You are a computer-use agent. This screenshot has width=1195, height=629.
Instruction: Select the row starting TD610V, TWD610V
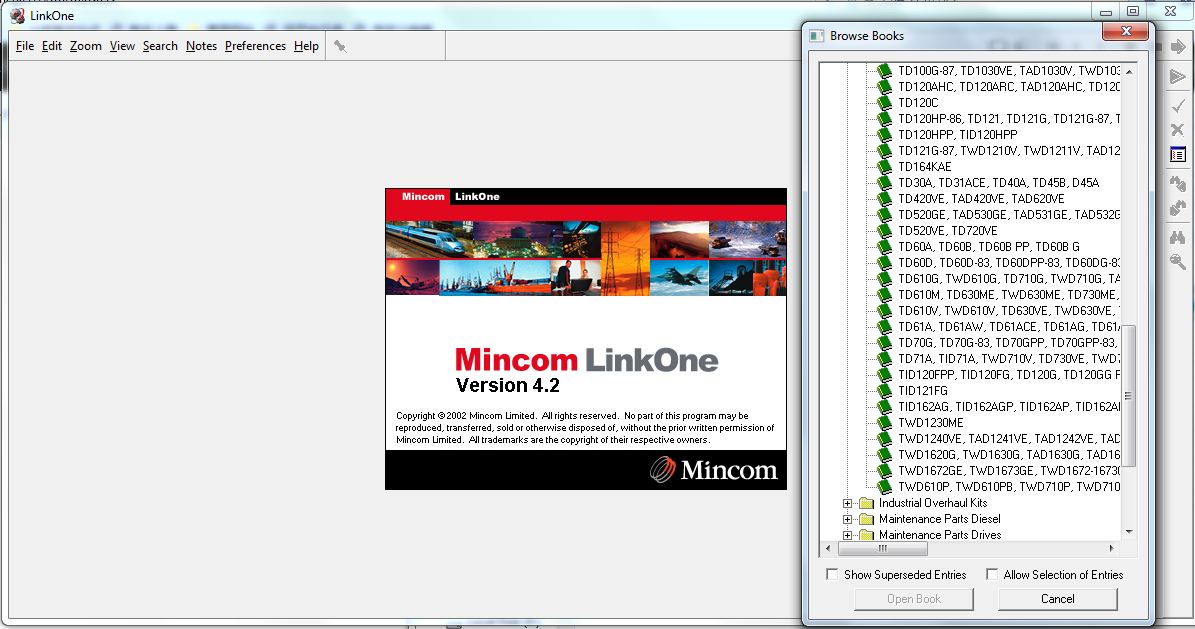[1008, 311]
